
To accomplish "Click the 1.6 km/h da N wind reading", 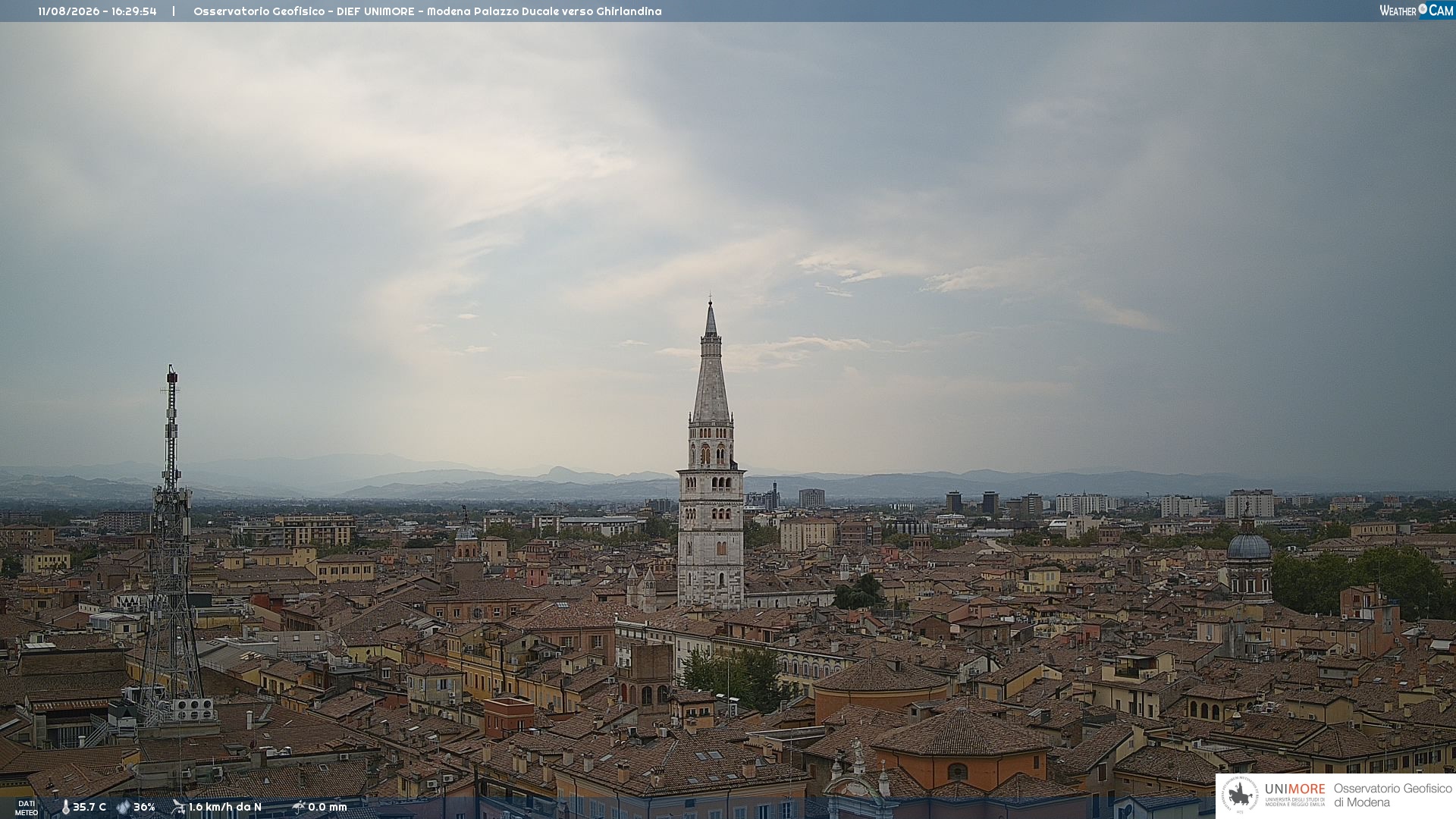I will 225,808.
